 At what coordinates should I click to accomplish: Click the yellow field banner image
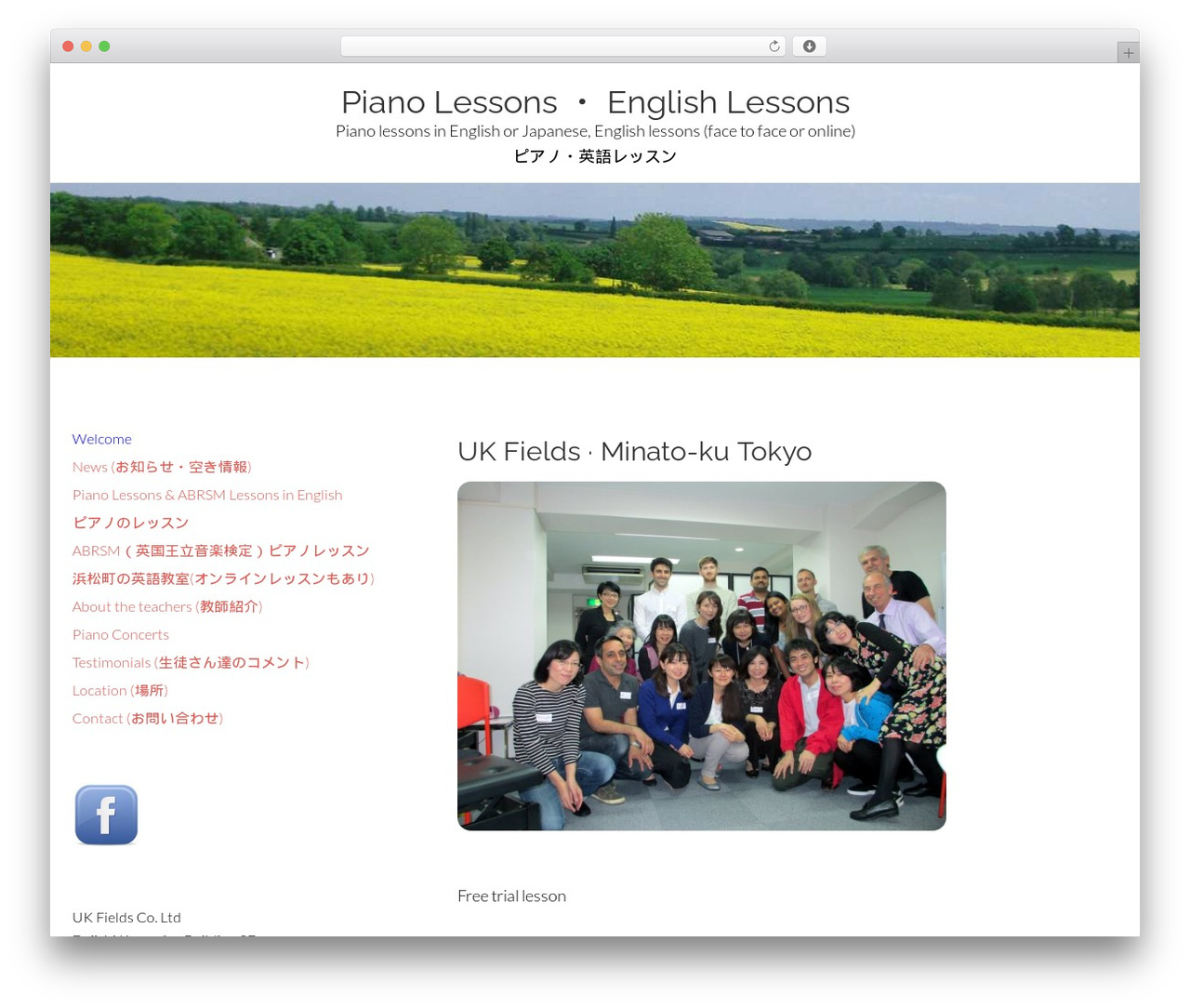point(595,271)
